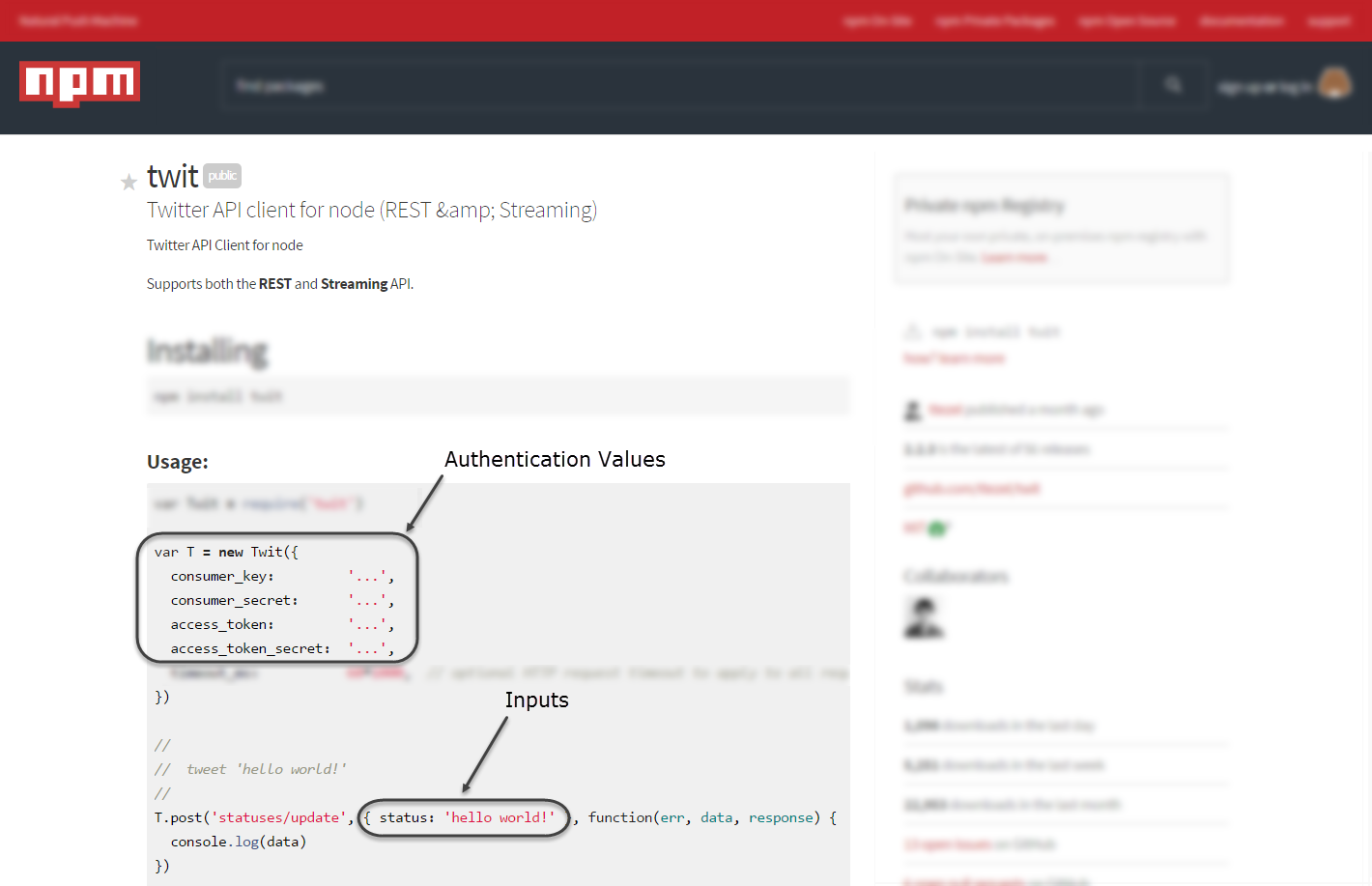
Task: Open the github.com repository link in sidebar
Action: pyautogui.click(x=972, y=489)
